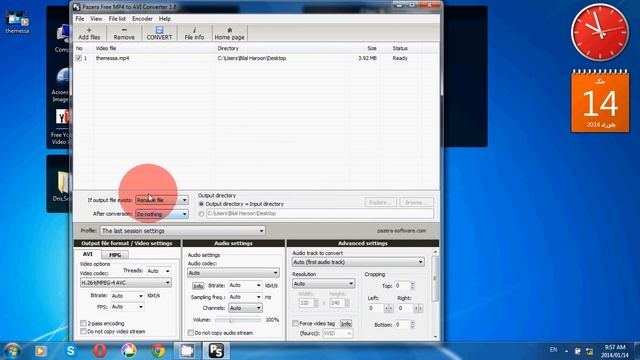Open Opera browser from the taskbar
Image resolution: width=640 pixels, height=360 pixels.
(100, 351)
